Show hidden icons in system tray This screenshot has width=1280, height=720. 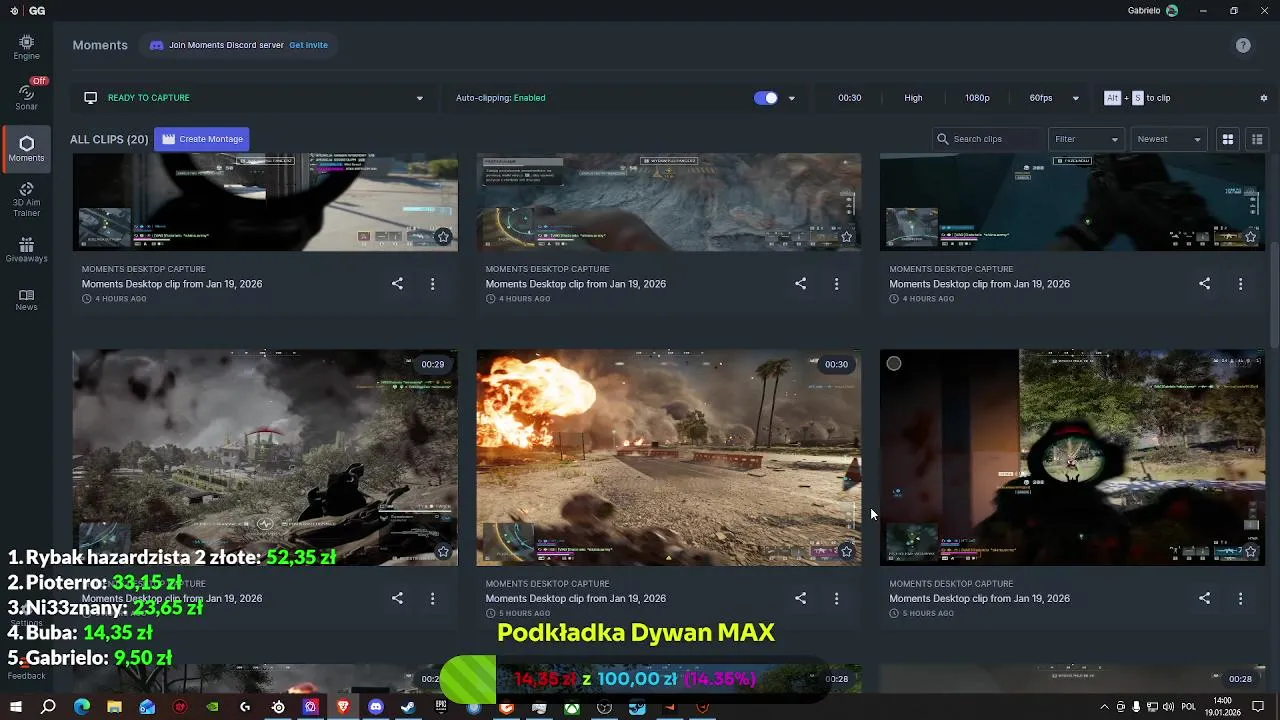(x=1104, y=707)
